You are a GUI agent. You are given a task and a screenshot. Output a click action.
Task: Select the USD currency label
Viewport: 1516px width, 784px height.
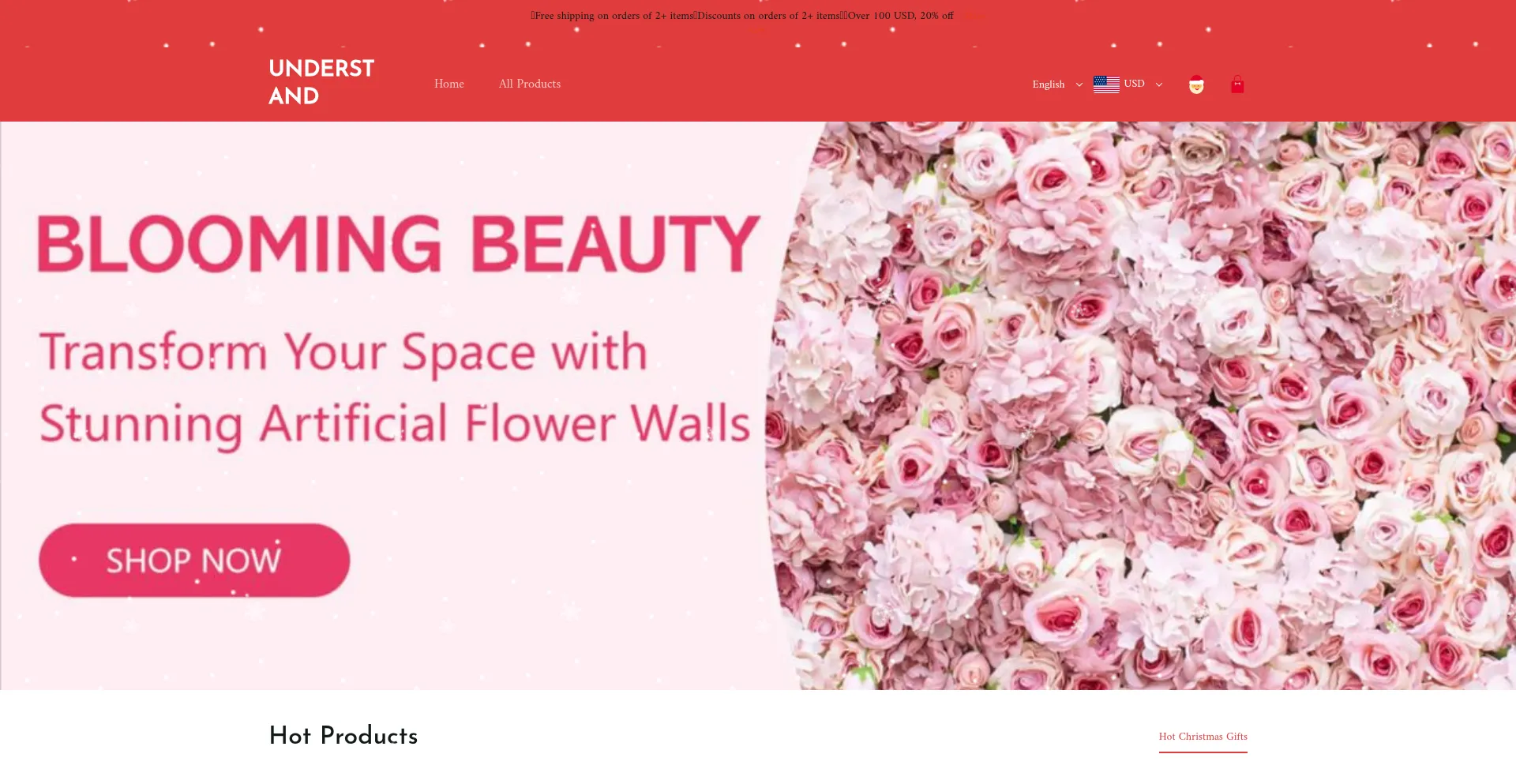(x=1135, y=84)
